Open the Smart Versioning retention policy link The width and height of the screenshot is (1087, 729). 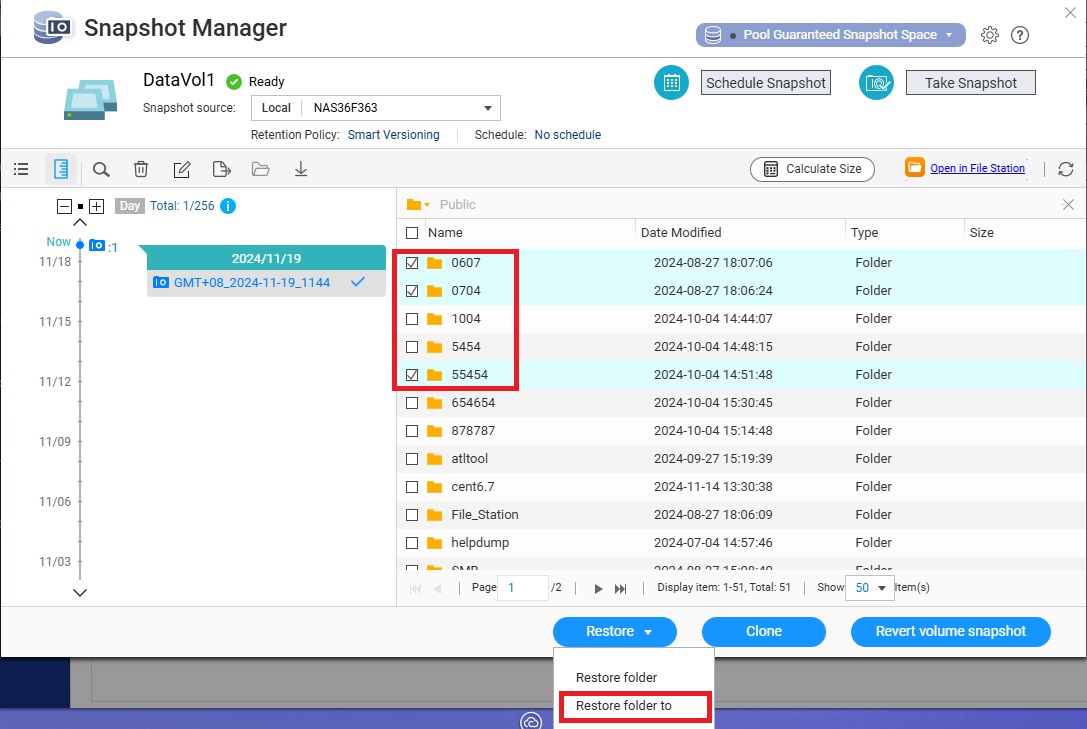coord(393,135)
